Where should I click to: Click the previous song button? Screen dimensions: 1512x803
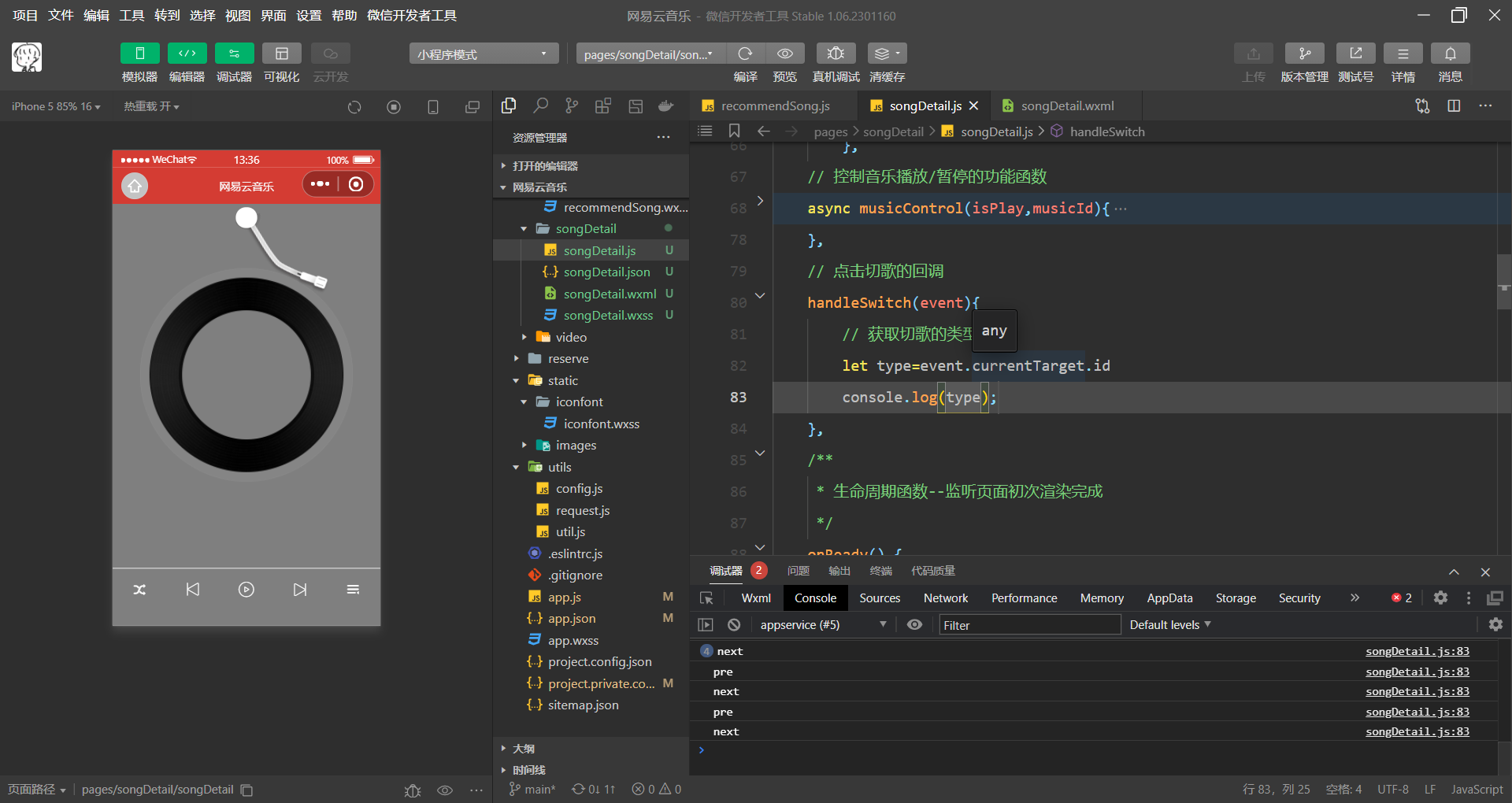pyautogui.click(x=193, y=590)
